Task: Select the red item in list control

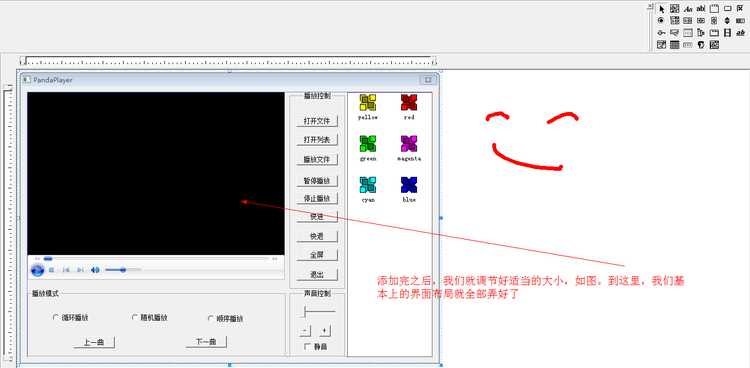Action: pyautogui.click(x=409, y=106)
